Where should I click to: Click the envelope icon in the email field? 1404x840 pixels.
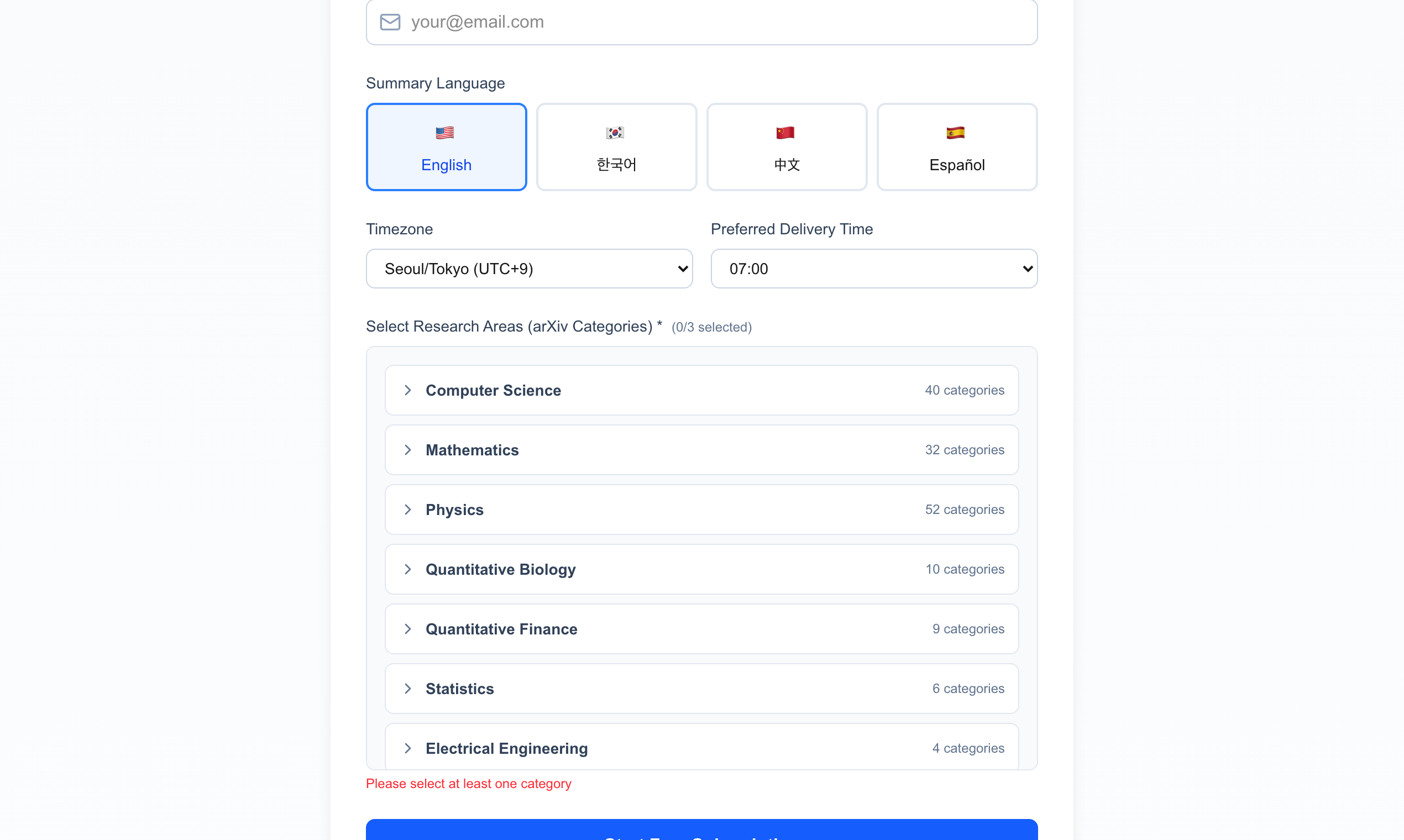click(390, 22)
